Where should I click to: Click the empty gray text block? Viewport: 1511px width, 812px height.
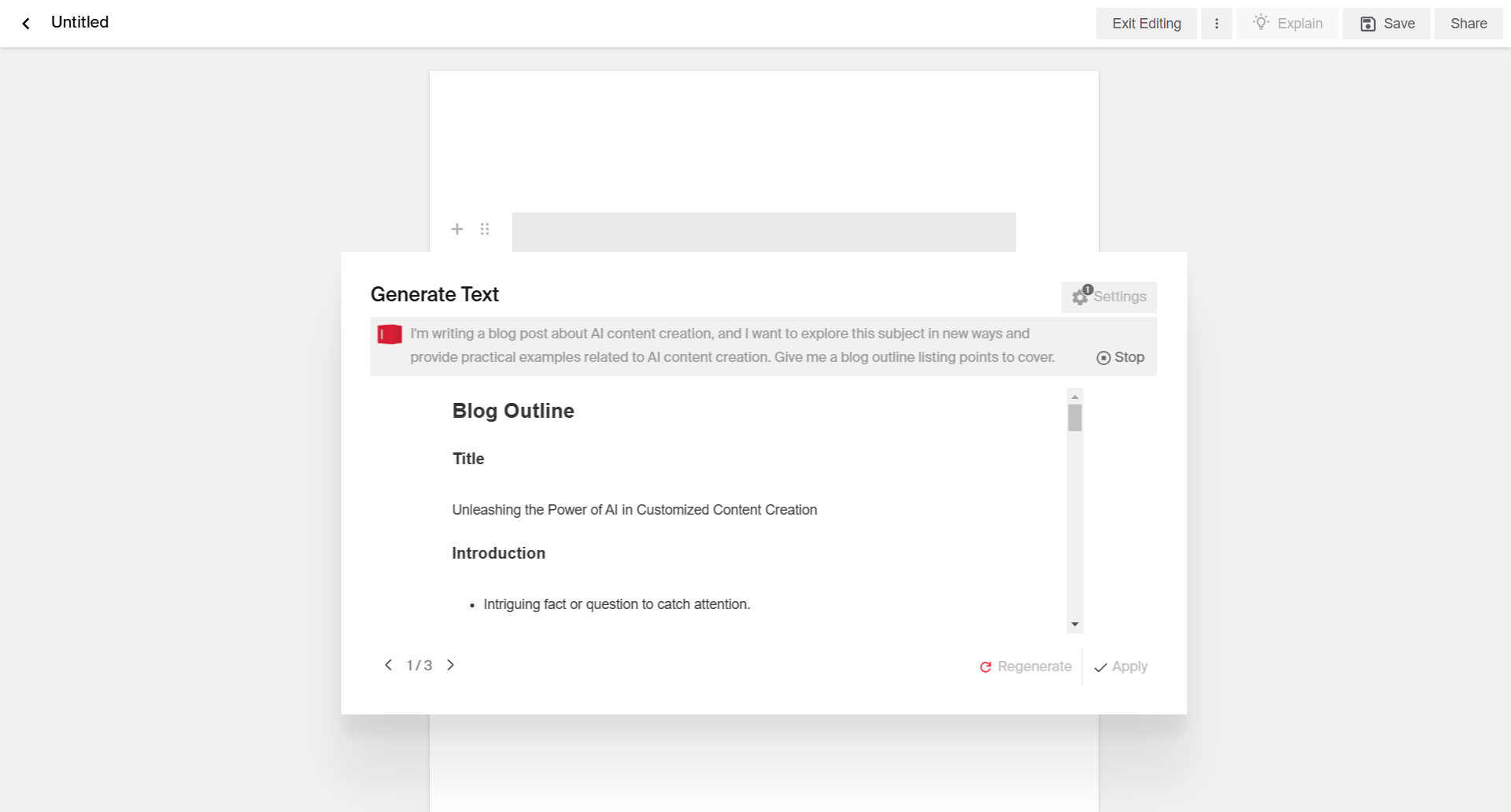coord(763,232)
